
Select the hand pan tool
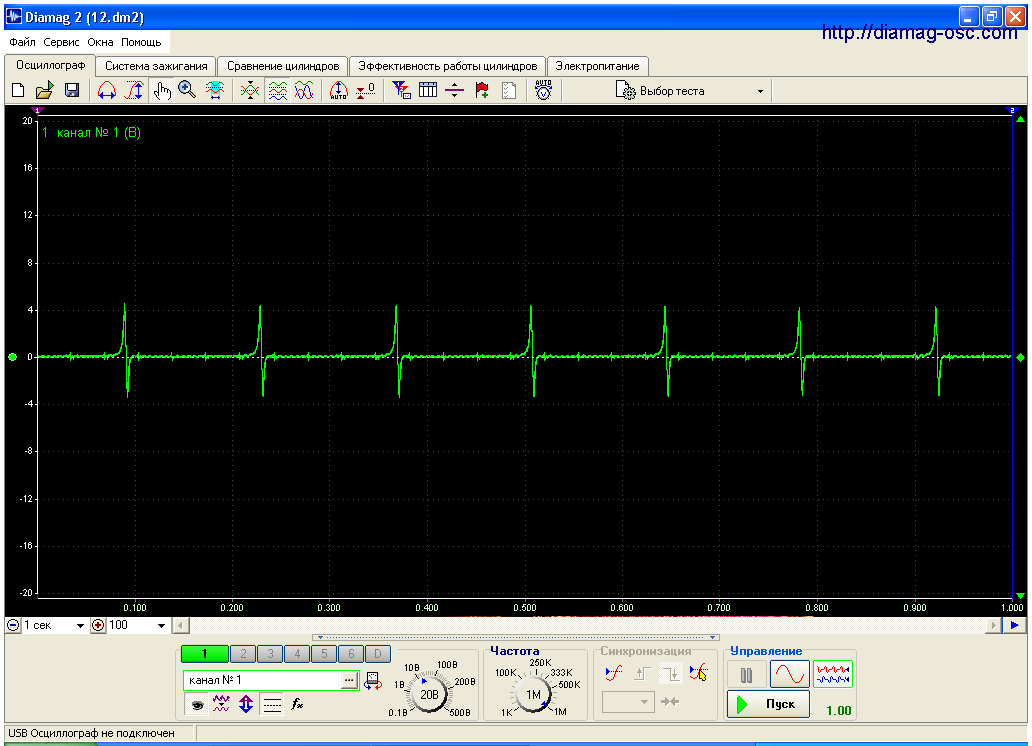(161, 90)
